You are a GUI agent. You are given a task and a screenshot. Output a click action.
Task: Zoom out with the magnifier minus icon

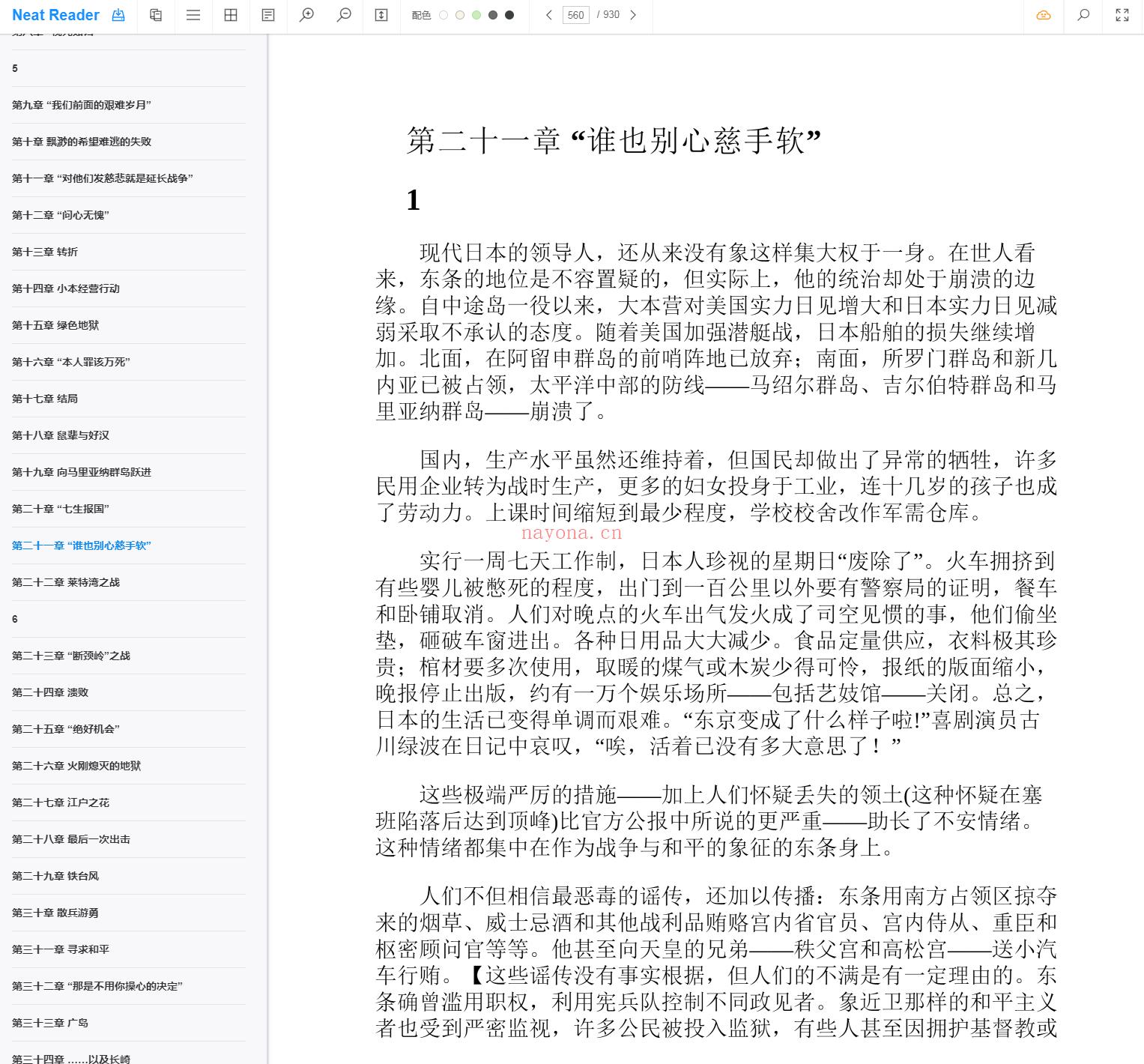[344, 15]
